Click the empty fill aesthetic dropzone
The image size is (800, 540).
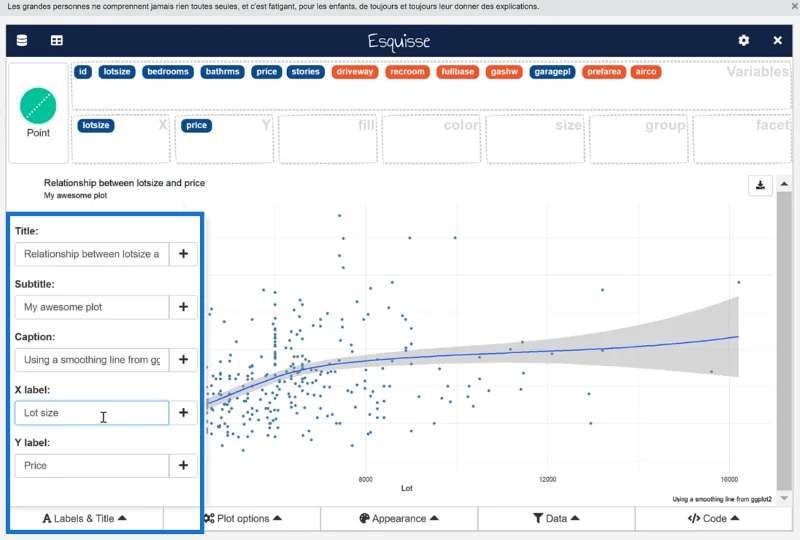click(328, 139)
